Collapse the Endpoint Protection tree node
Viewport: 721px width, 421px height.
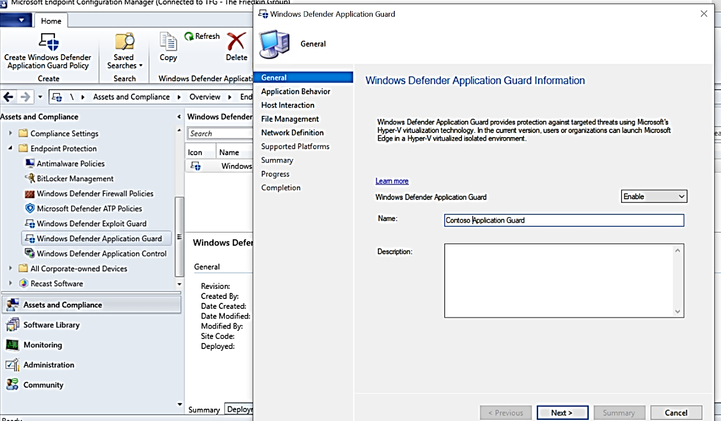(x=11, y=148)
